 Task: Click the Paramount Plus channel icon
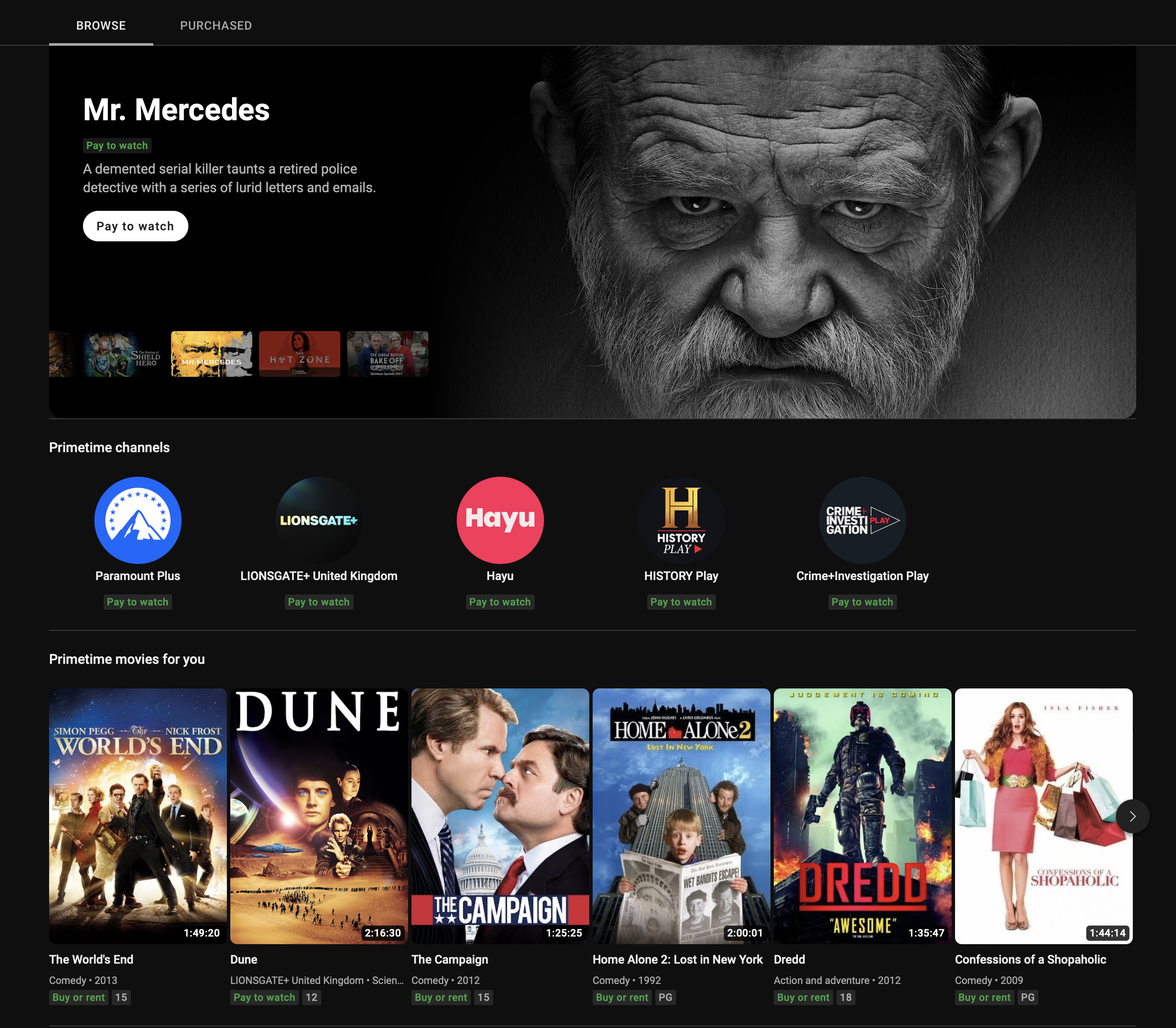[138, 519]
